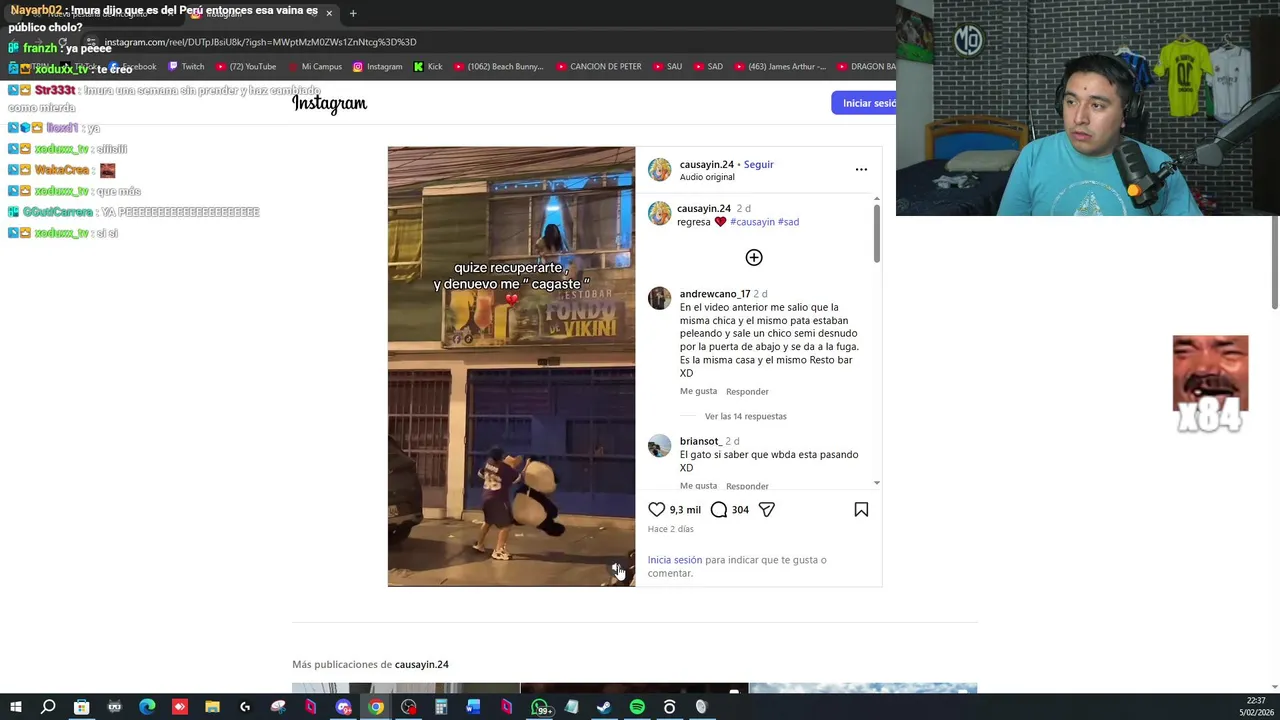This screenshot has height=720, width=1280.
Task: Share the reel via paper plane icon
Action: click(767, 510)
